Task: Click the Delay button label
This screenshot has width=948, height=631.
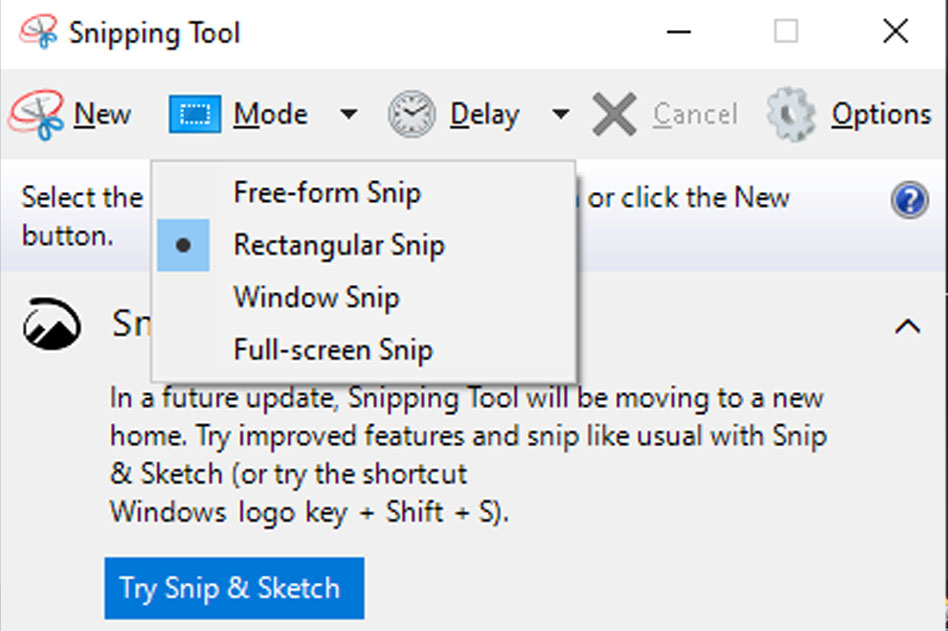Action: coord(485,115)
